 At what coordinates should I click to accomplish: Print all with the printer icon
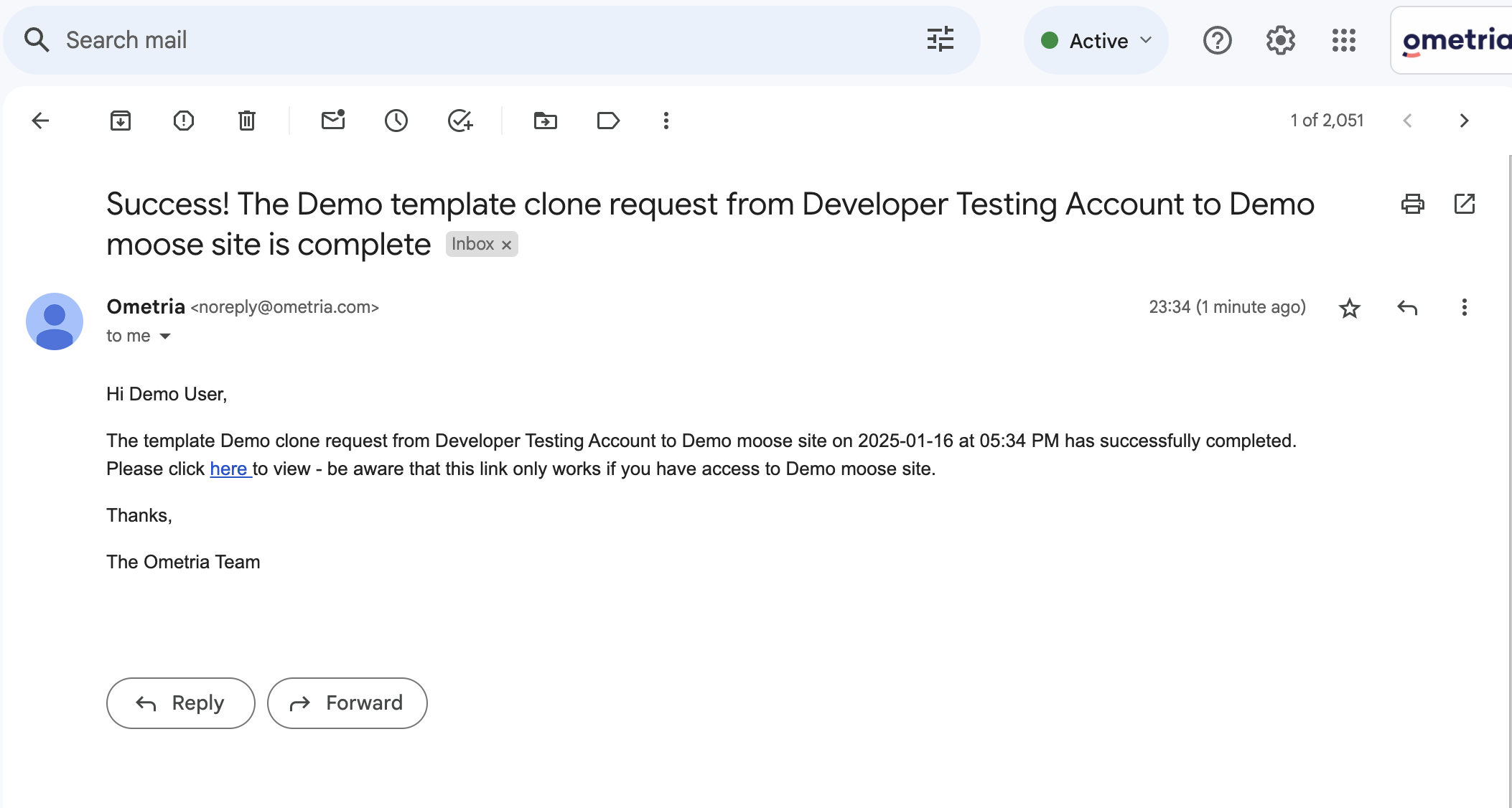coord(1413,205)
